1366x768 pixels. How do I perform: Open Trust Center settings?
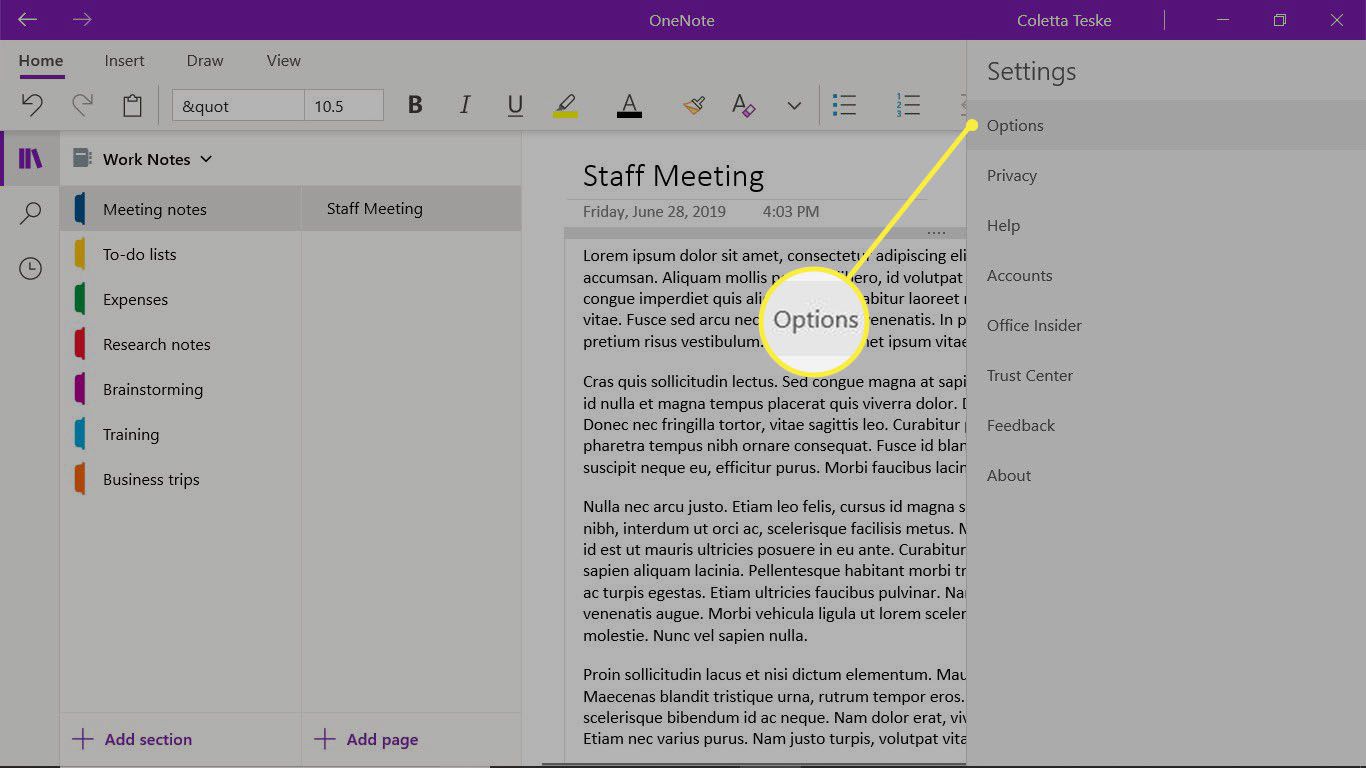pos(1166,375)
